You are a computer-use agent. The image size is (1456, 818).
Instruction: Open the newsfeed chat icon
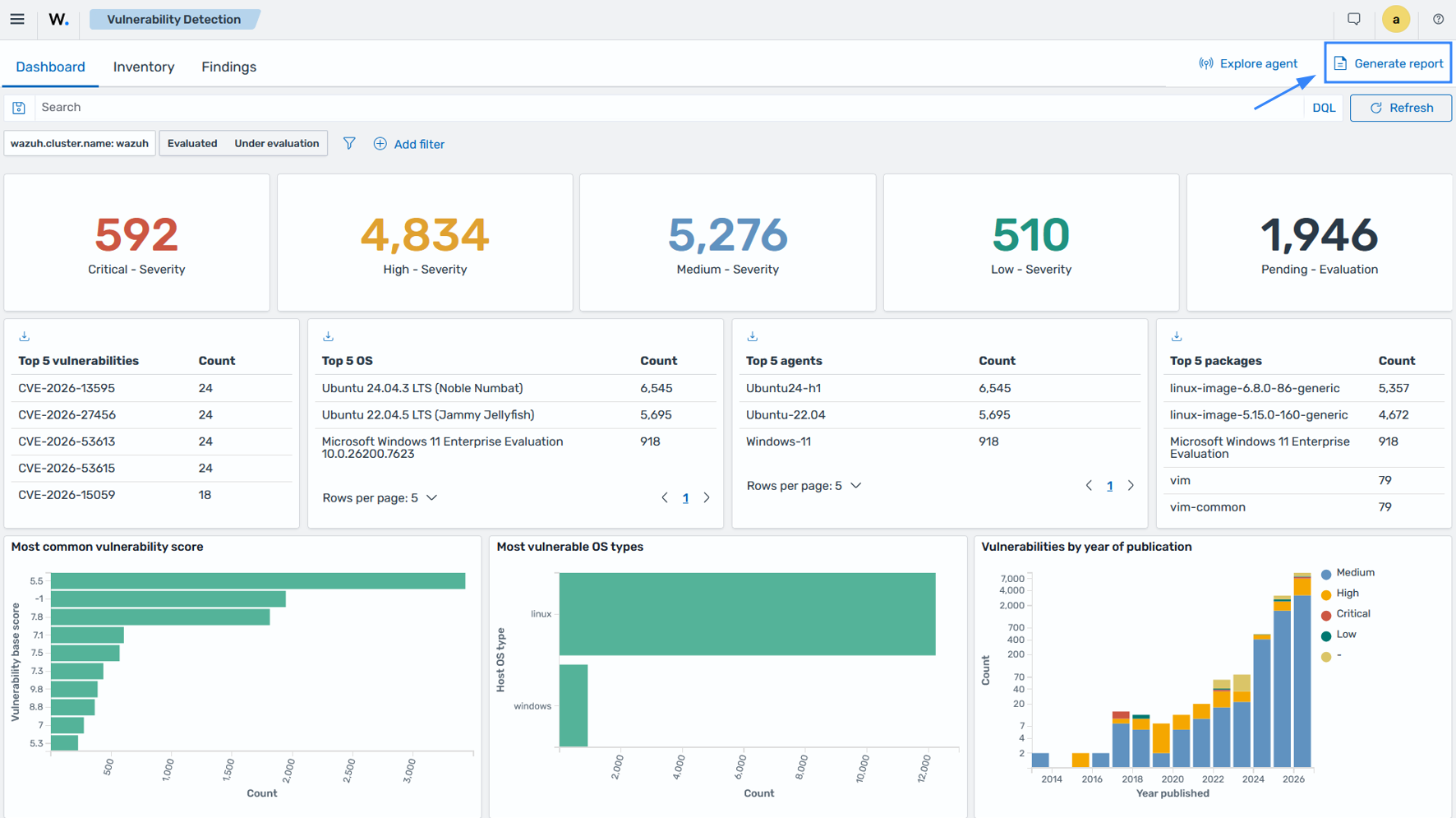pos(1354,19)
